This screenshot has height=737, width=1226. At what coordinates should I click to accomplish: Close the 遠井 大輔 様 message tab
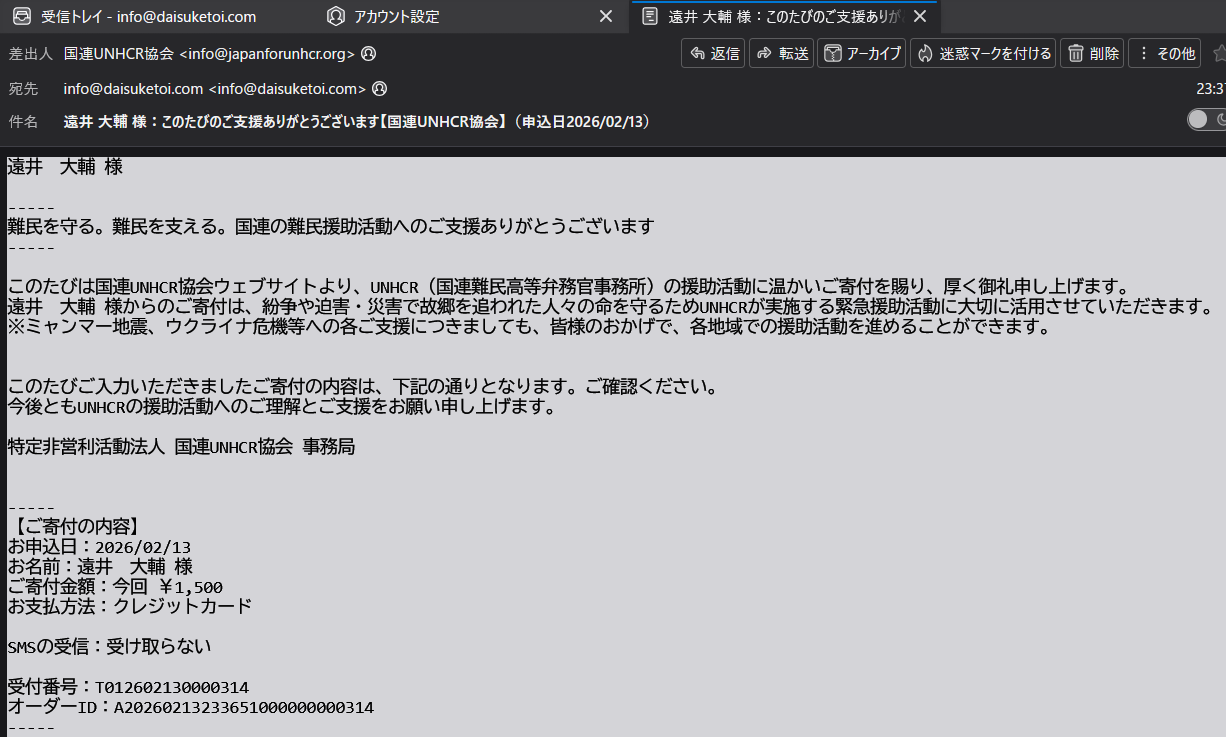pos(920,16)
